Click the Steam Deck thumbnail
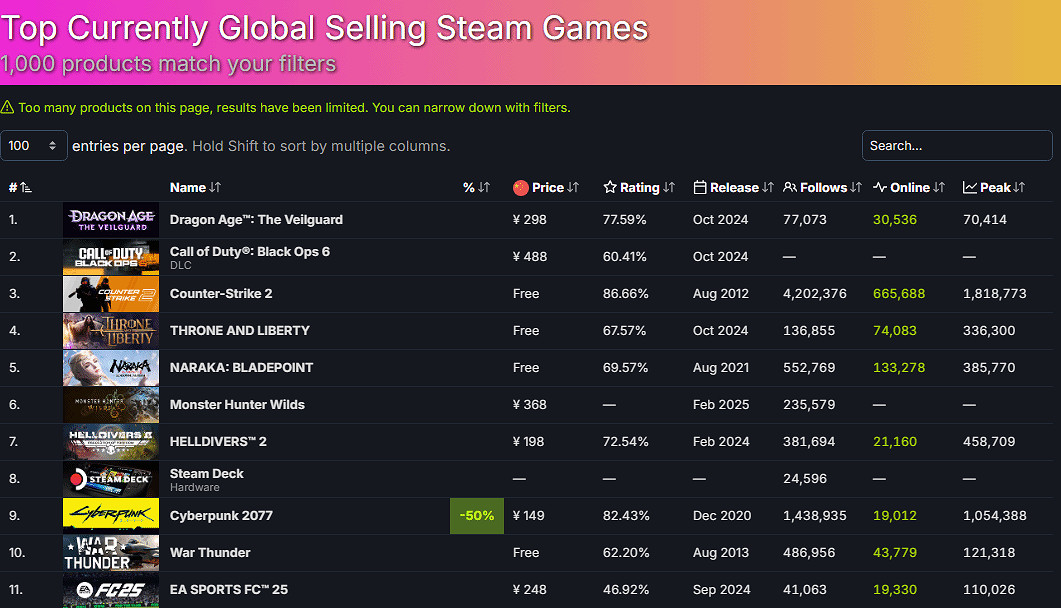The height and width of the screenshot is (608, 1061). (x=111, y=478)
